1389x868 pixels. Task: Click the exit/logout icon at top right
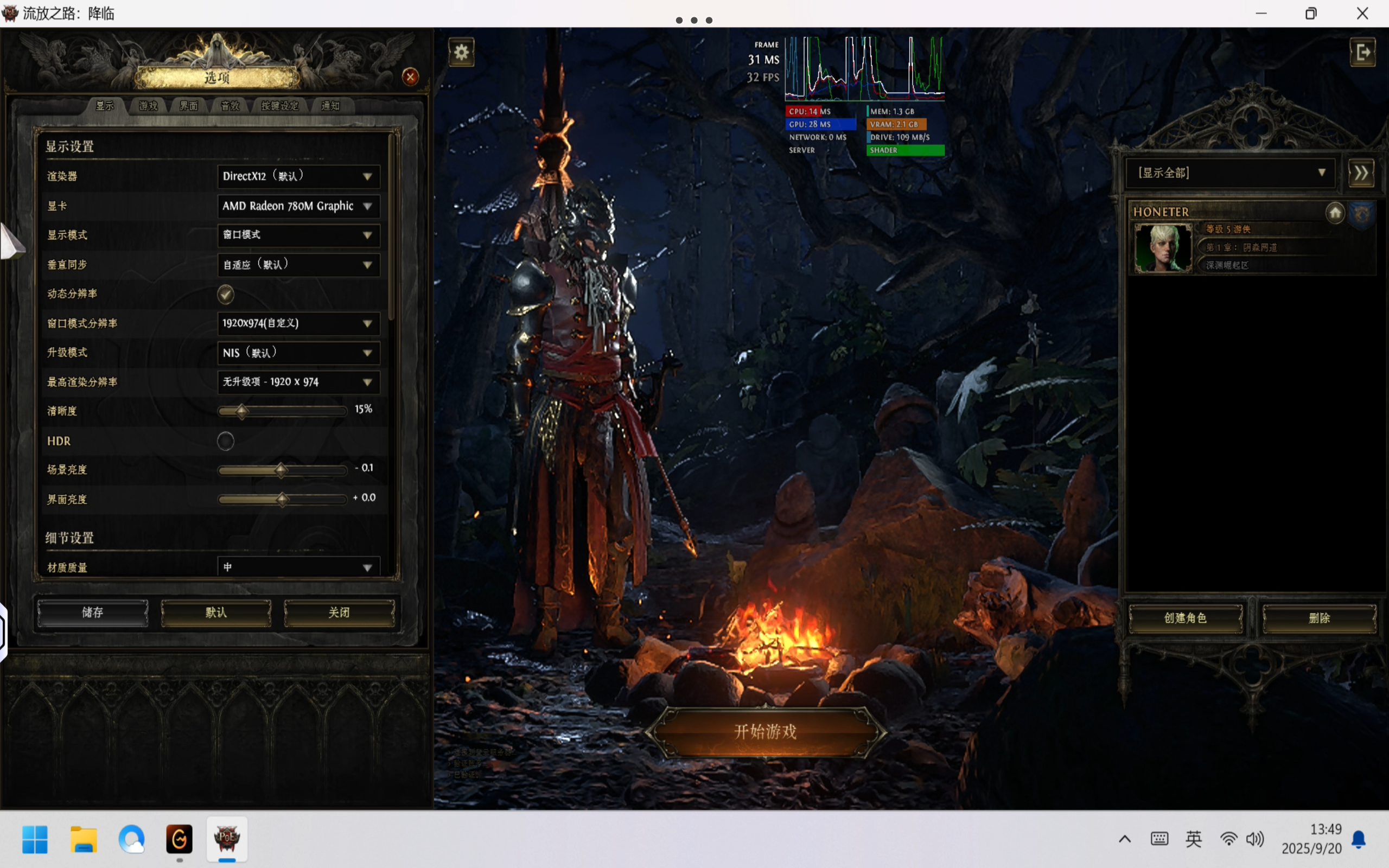click(1362, 52)
